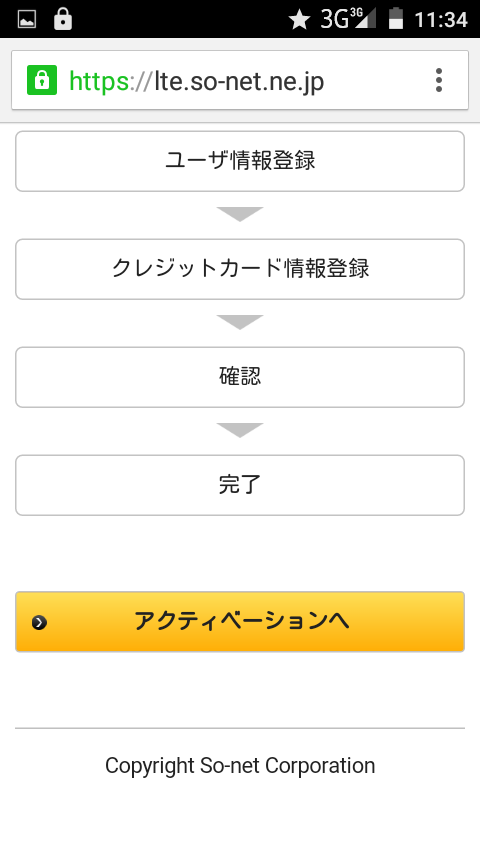Select the ユーザ情報登録 step box
This screenshot has height=854, width=480.
tap(240, 161)
